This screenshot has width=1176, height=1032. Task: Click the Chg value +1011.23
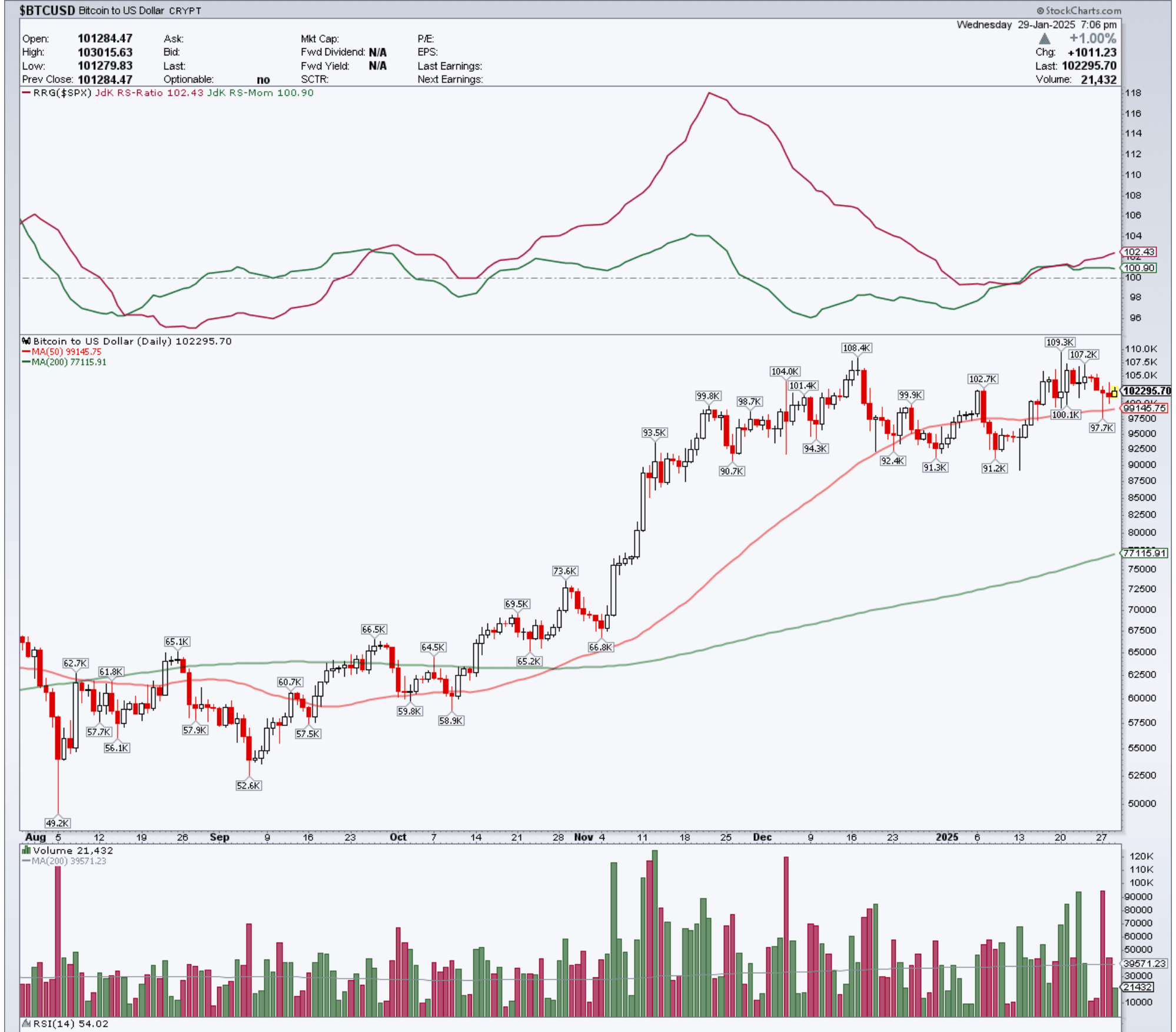(1092, 52)
